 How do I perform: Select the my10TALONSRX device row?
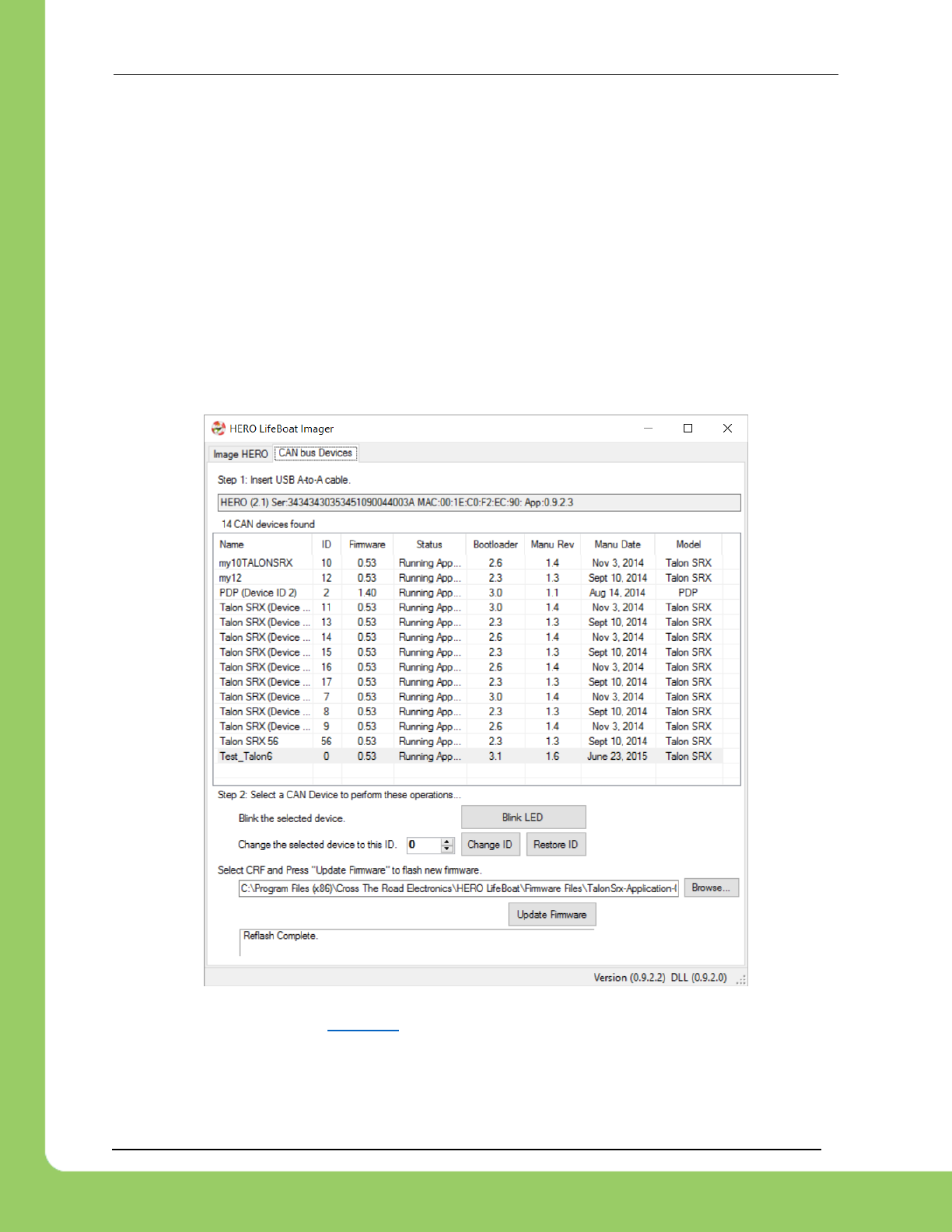pyautogui.click(x=468, y=563)
